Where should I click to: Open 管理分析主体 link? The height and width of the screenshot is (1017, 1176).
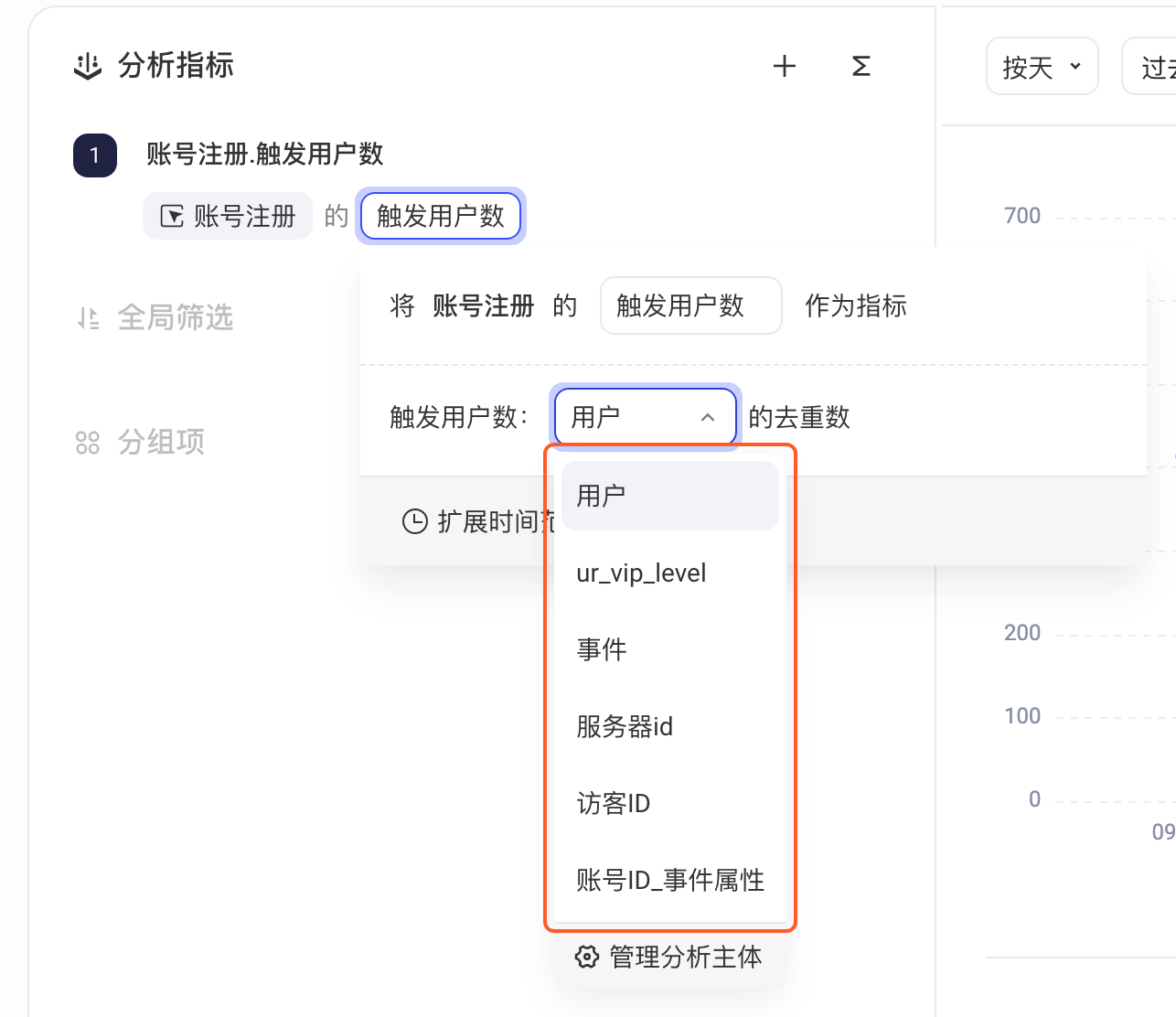(x=686, y=957)
